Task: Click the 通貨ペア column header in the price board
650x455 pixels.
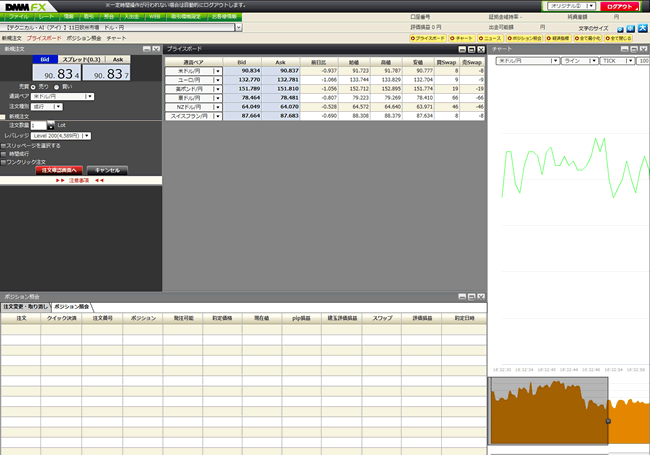Action: click(194, 62)
